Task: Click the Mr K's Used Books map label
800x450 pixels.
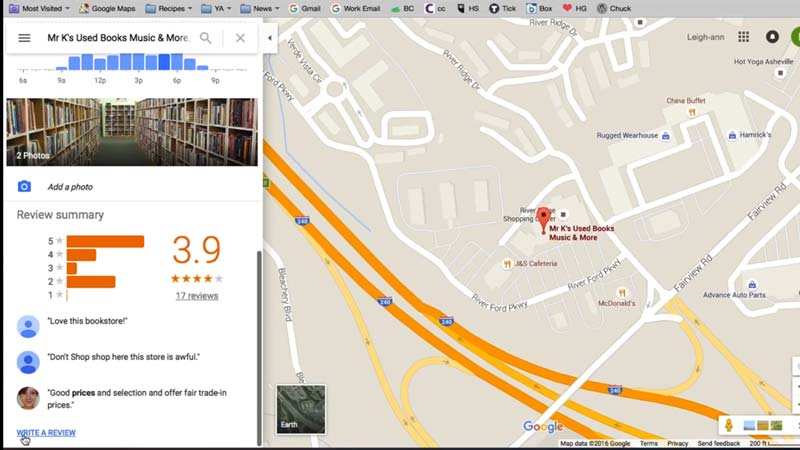Action: click(581, 233)
